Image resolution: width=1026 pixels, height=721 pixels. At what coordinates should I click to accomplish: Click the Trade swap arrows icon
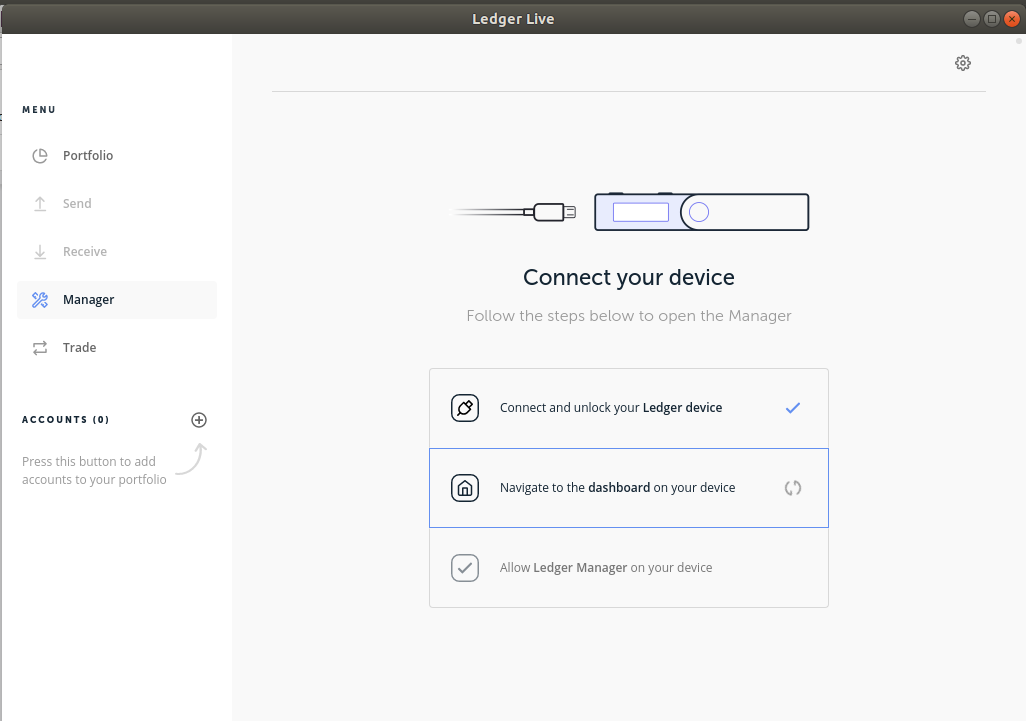[40, 348]
